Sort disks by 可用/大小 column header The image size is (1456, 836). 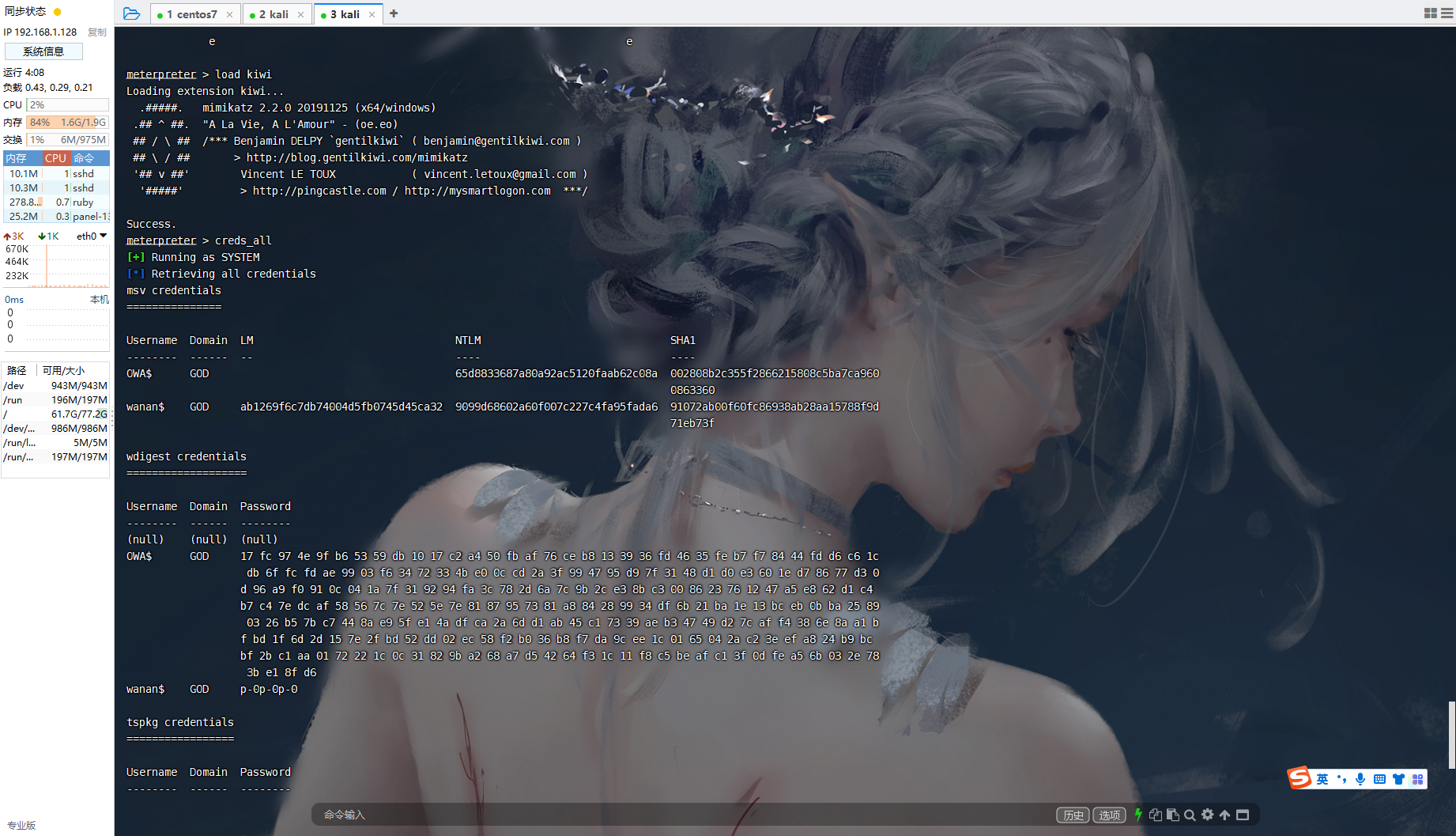click(x=63, y=370)
